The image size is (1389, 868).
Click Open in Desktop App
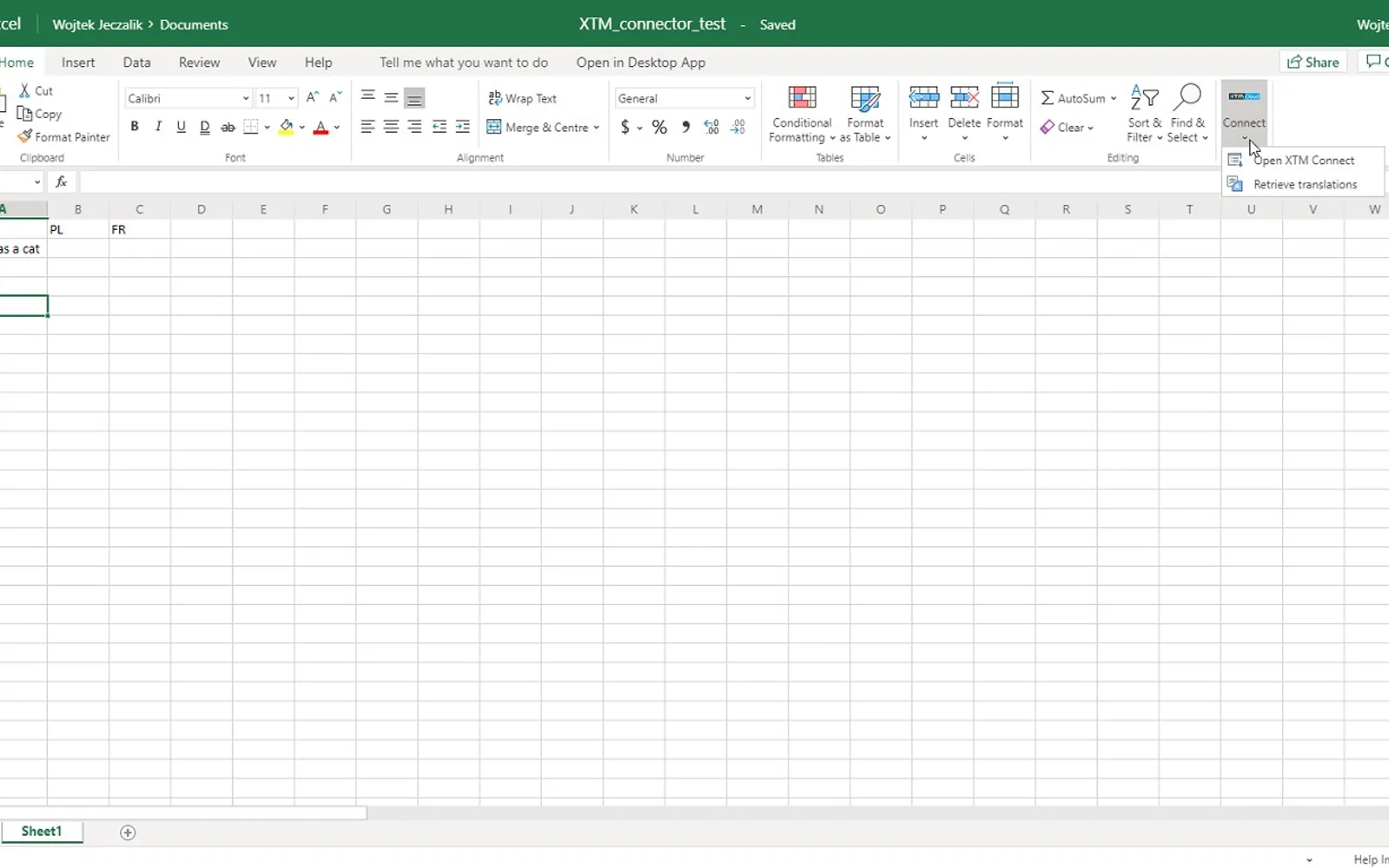(641, 62)
